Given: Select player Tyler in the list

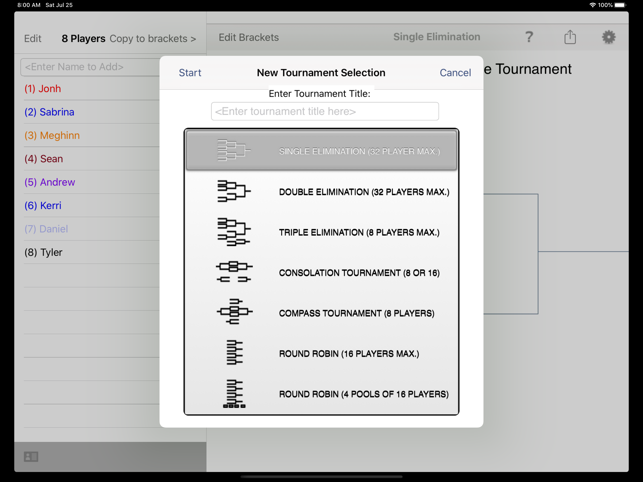Looking at the screenshot, I should pyautogui.click(x=44, y=252).
